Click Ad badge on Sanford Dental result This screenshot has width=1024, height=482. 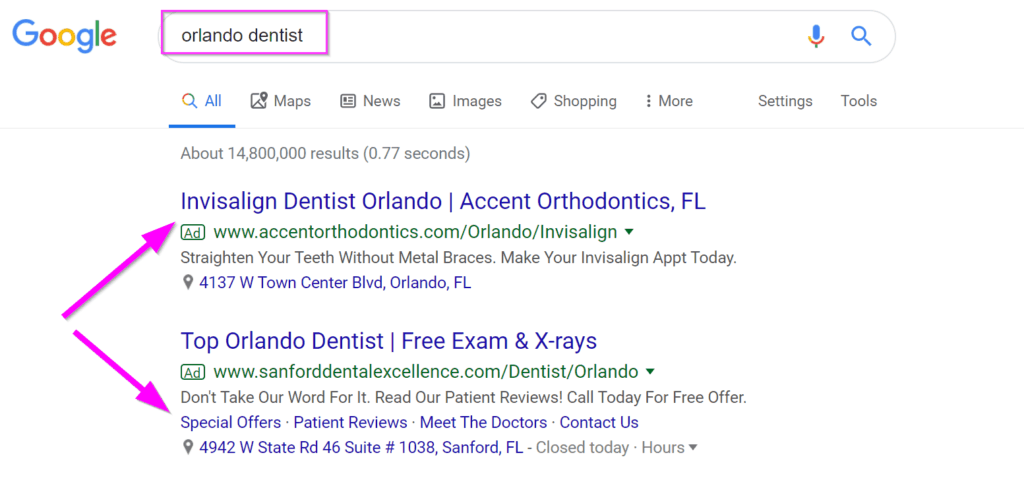[x=193, y=372]
